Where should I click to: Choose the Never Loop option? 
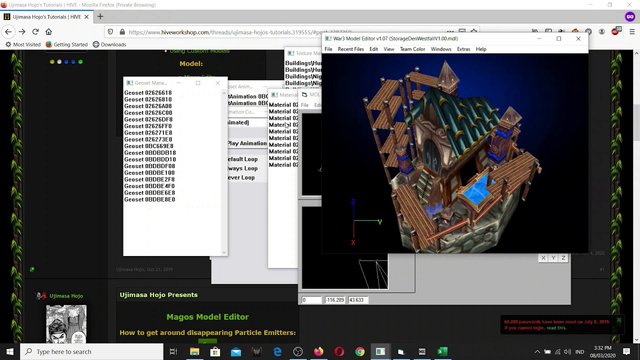click(241, 178)
